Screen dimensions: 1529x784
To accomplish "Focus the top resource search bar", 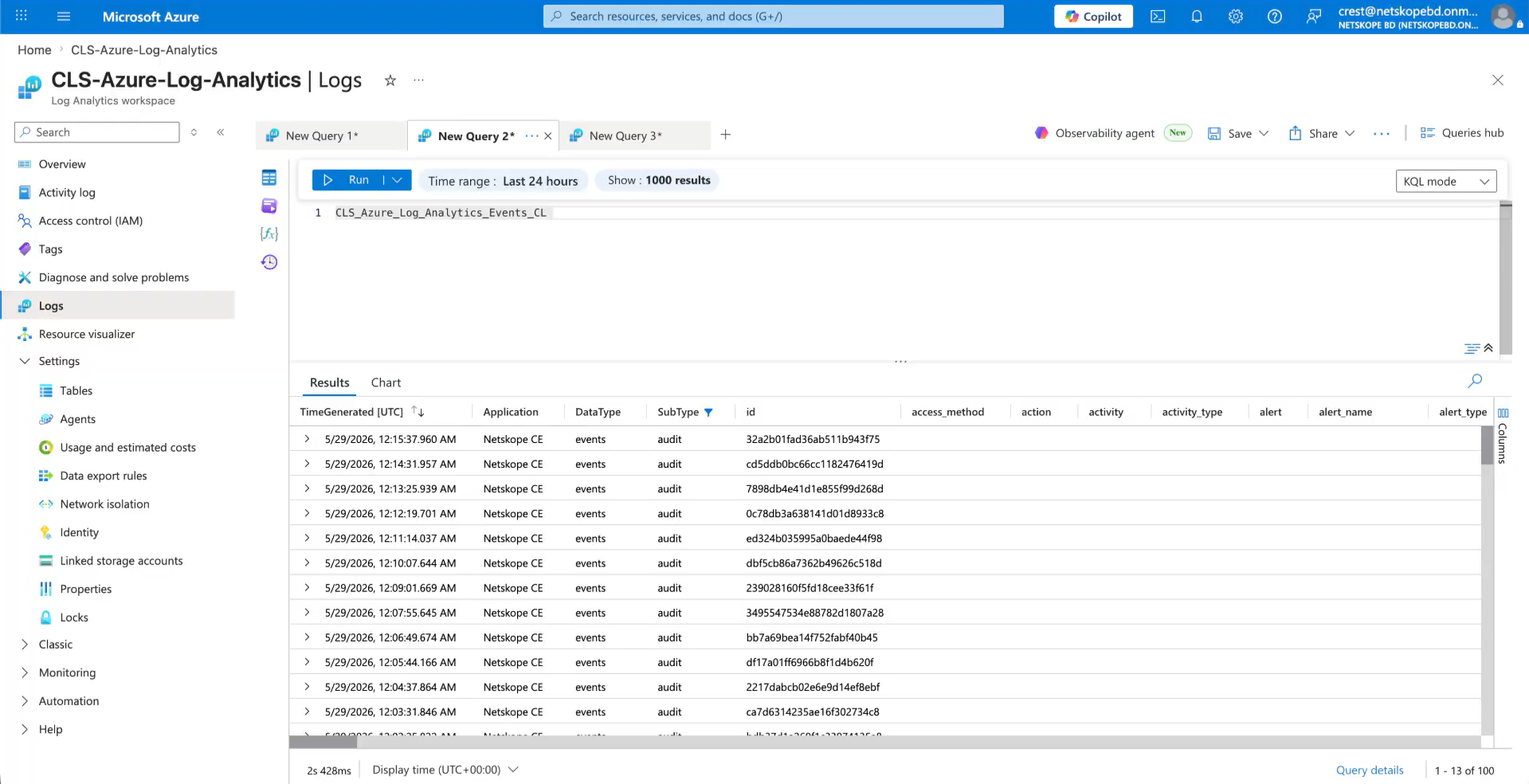I will pos(774,17).
